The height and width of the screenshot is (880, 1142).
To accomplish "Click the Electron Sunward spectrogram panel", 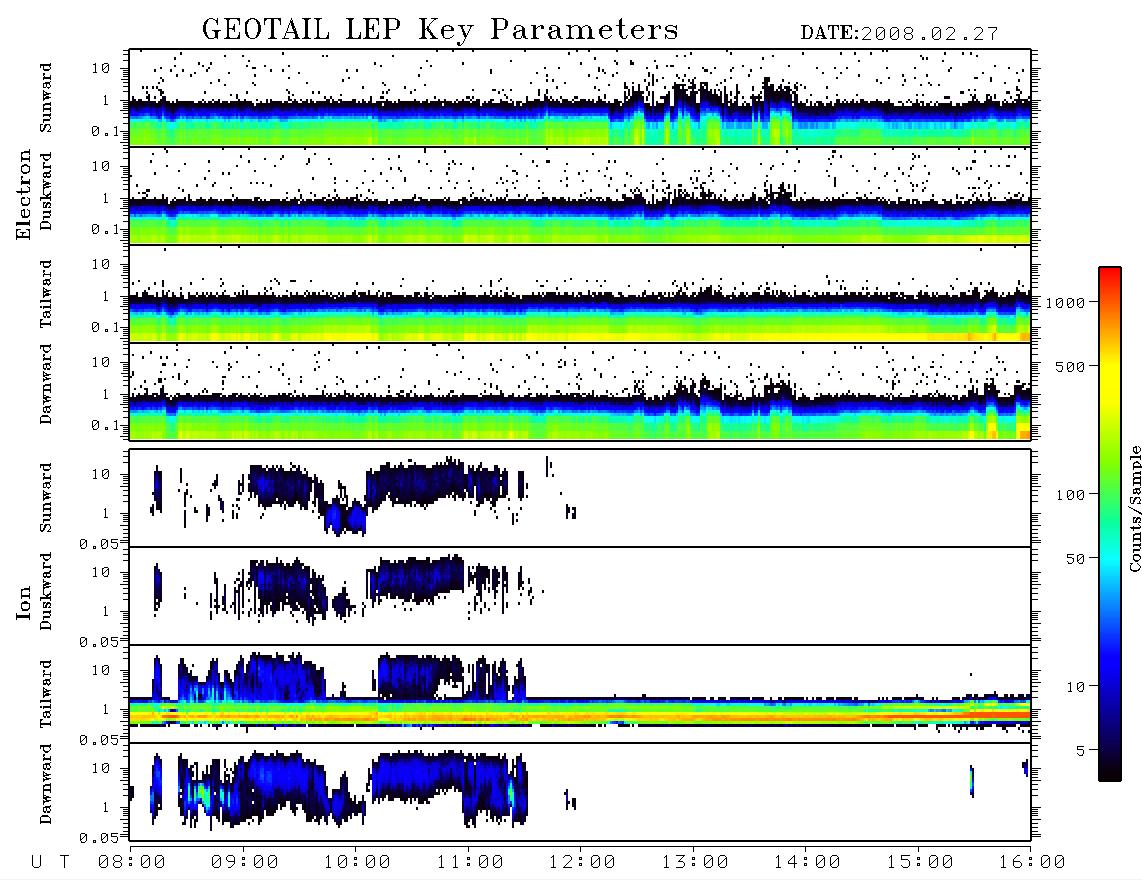I will (580, 98).
